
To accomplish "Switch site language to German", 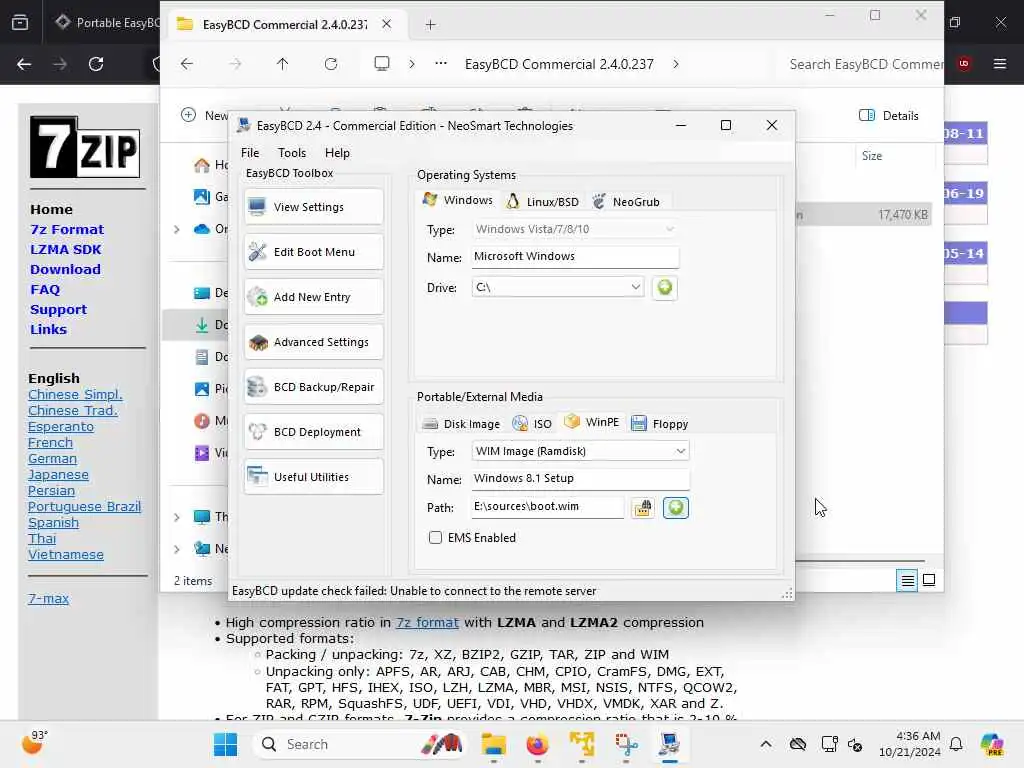I will click(52, 458).
